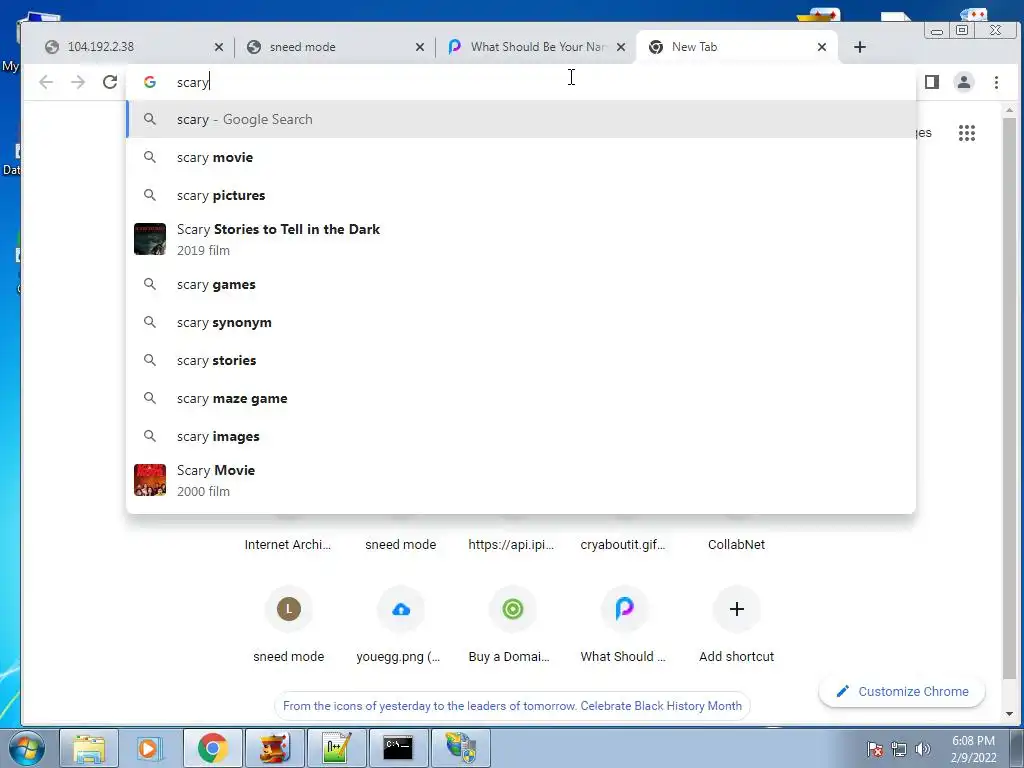Open the volume control in system tray

pos(923,749)
